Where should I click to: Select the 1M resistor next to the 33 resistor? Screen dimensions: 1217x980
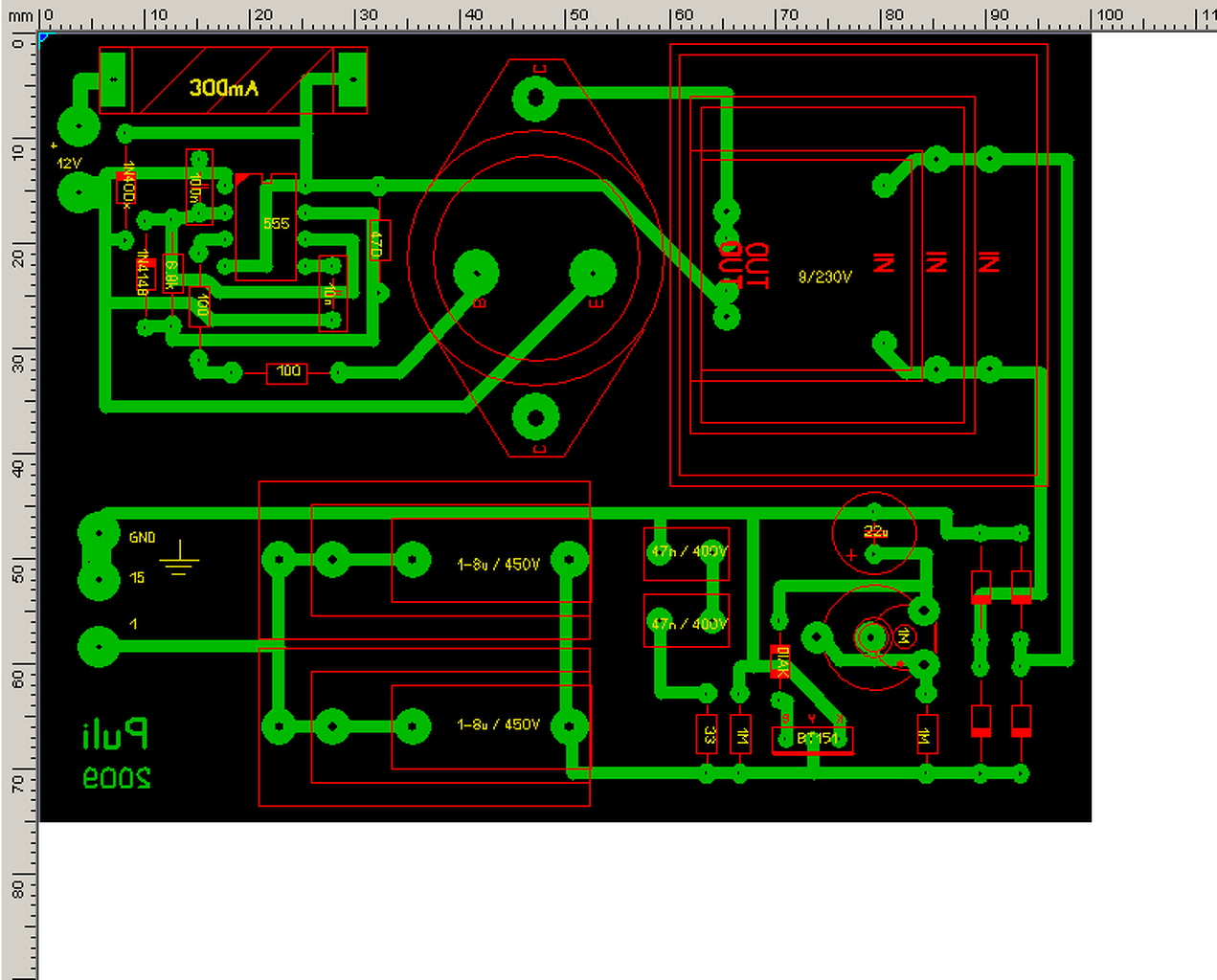(740, 734)
